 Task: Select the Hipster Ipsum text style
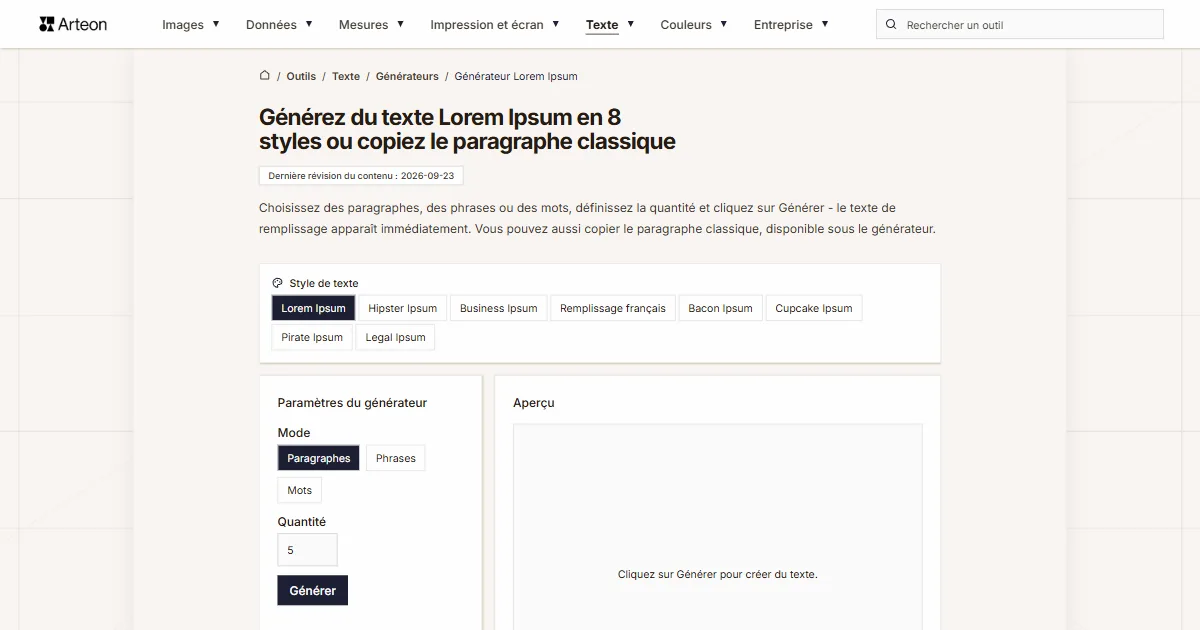coord(403,308)
